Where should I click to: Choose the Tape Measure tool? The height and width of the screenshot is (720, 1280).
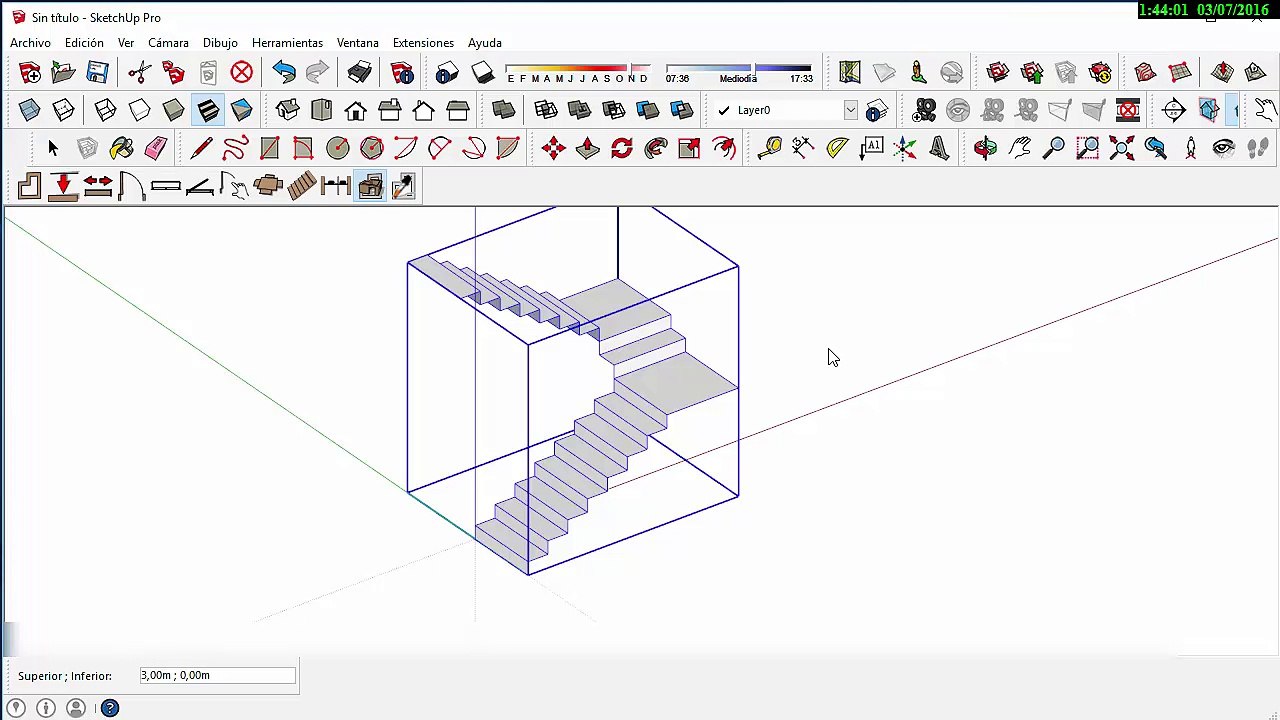point(769,148)
